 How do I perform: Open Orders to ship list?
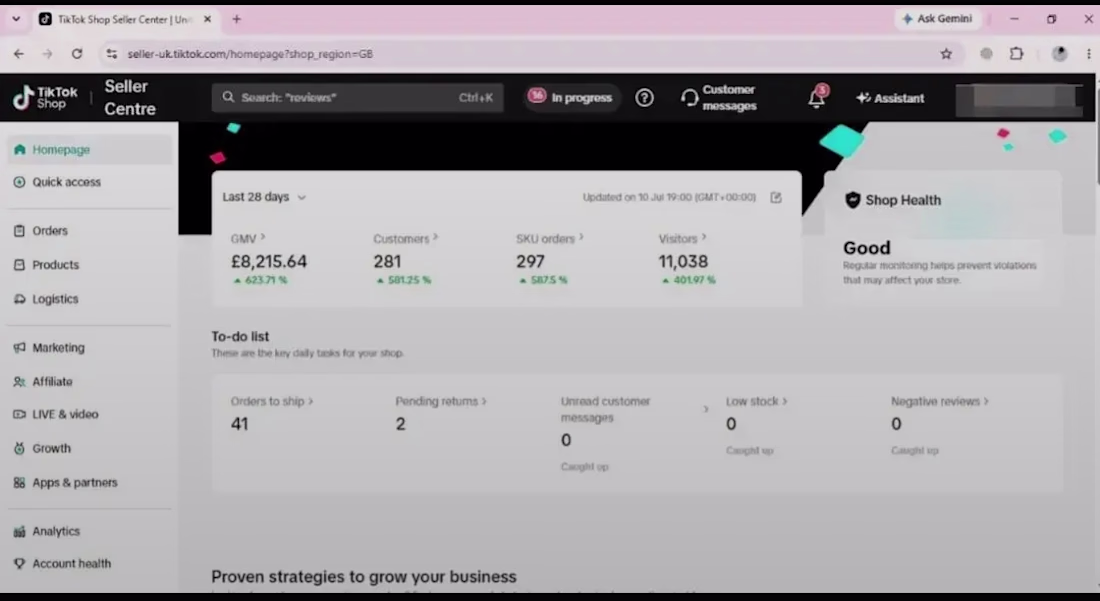click(x=271, y=401)
